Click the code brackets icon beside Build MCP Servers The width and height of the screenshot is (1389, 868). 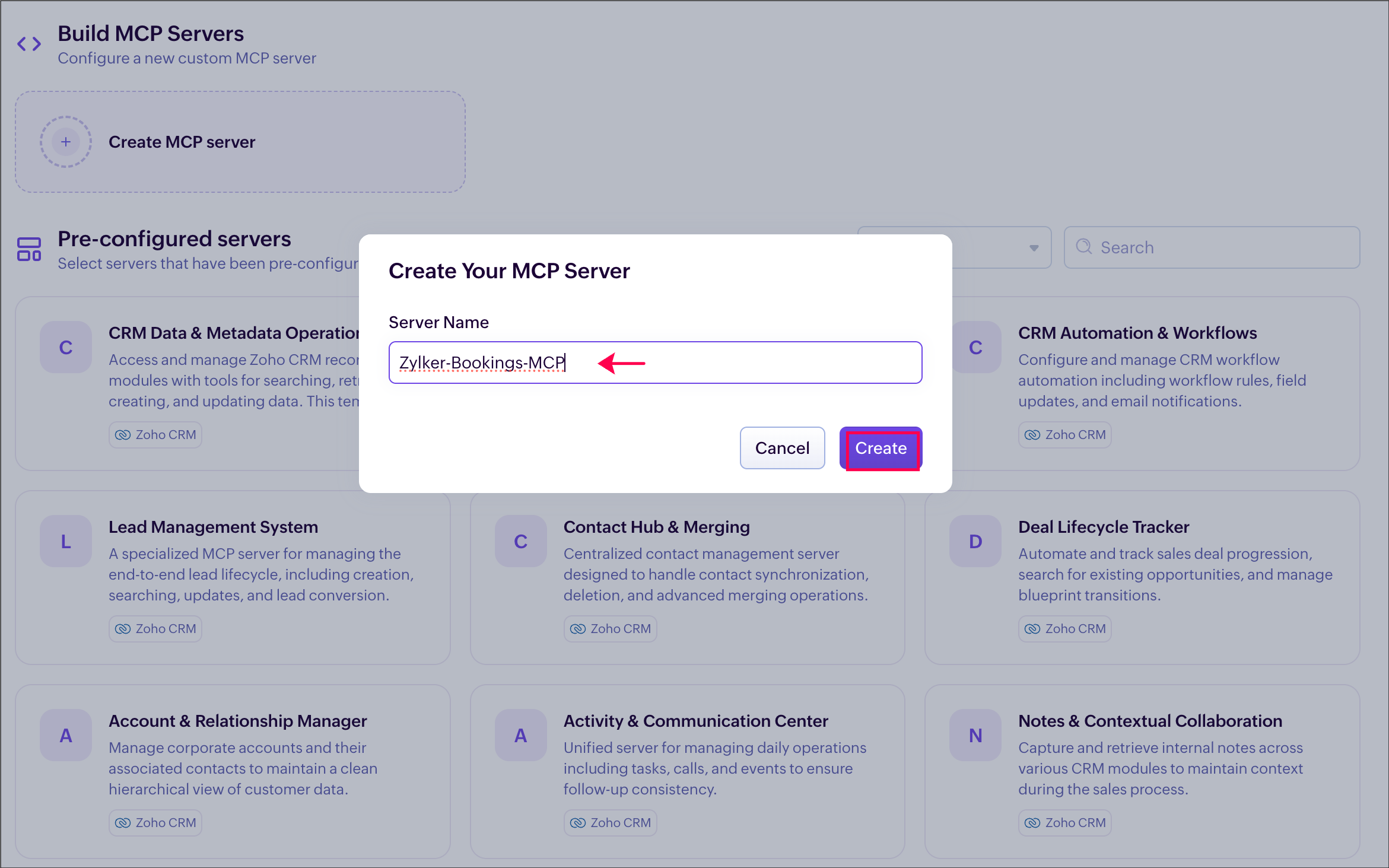(x=29, y=44)
